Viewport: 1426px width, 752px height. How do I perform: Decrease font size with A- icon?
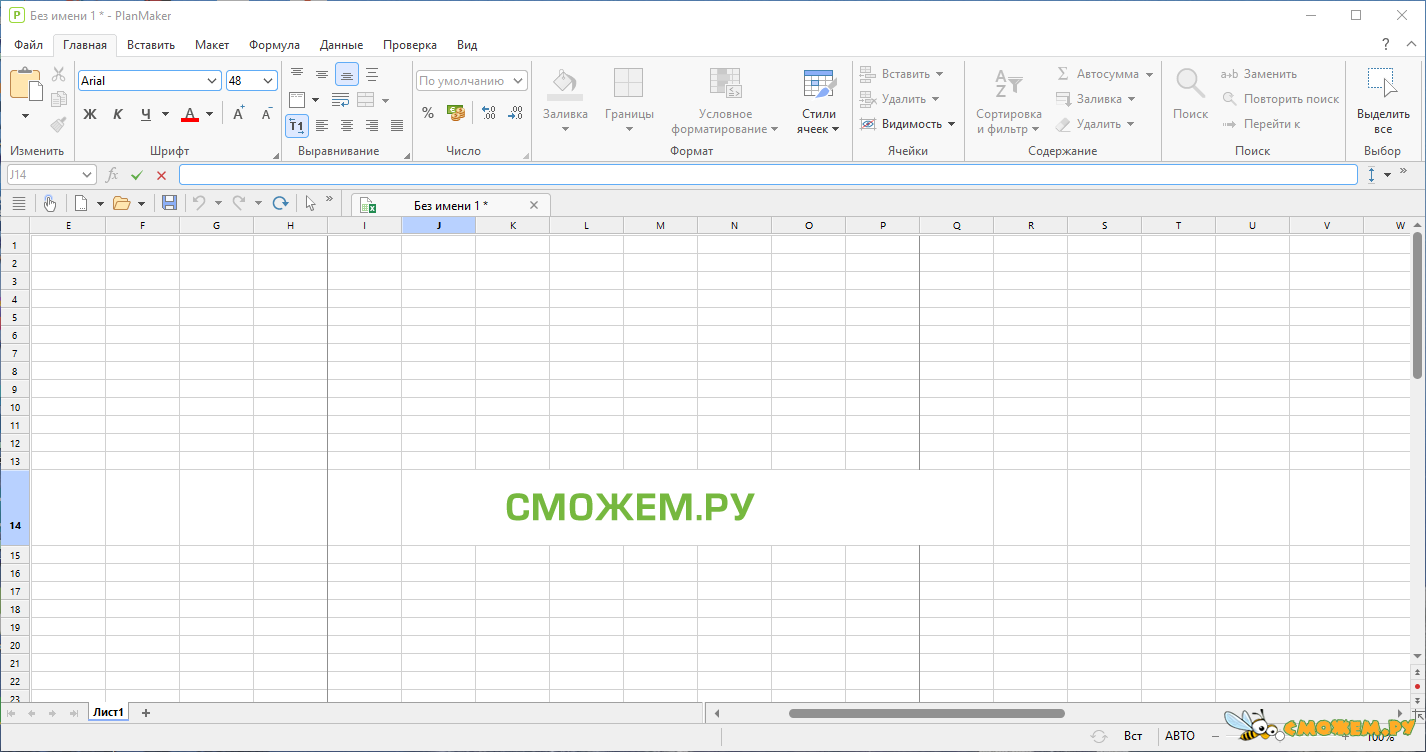click(266, 114)
